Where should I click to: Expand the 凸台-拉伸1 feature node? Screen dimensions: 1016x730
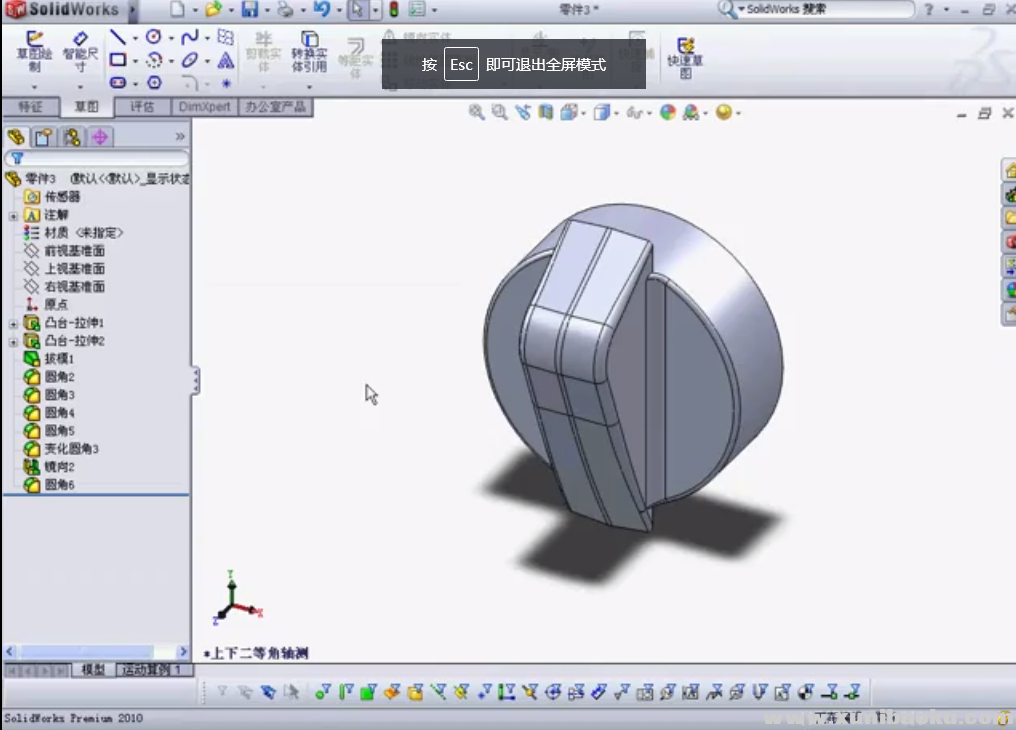pyautogui.click(x=13, y=323)
